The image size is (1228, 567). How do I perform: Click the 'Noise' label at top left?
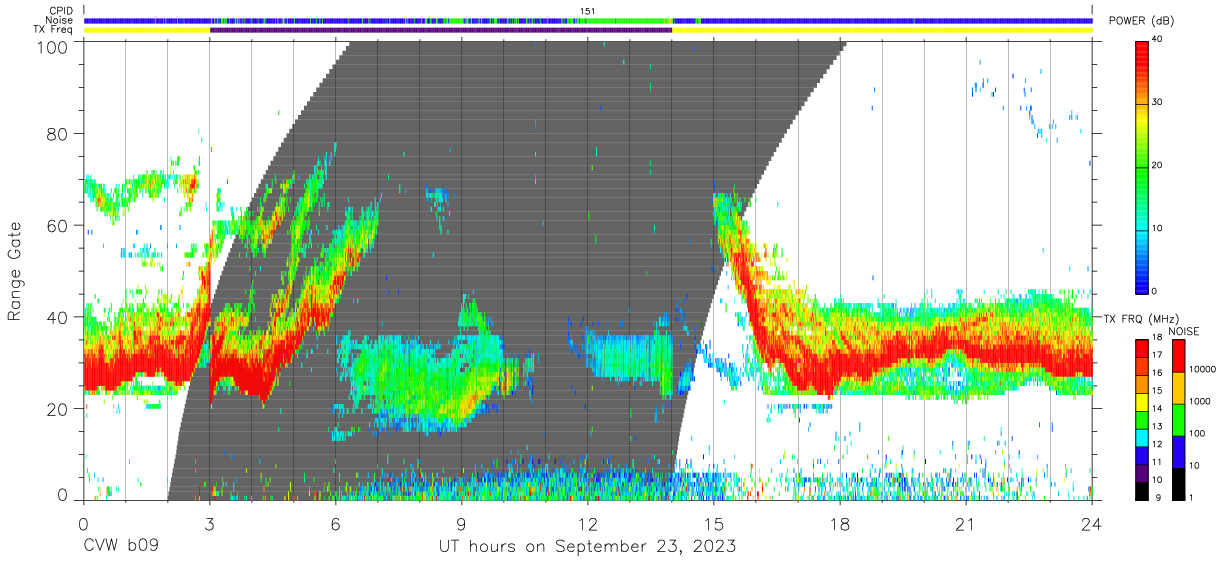click(x=61, y=20)
